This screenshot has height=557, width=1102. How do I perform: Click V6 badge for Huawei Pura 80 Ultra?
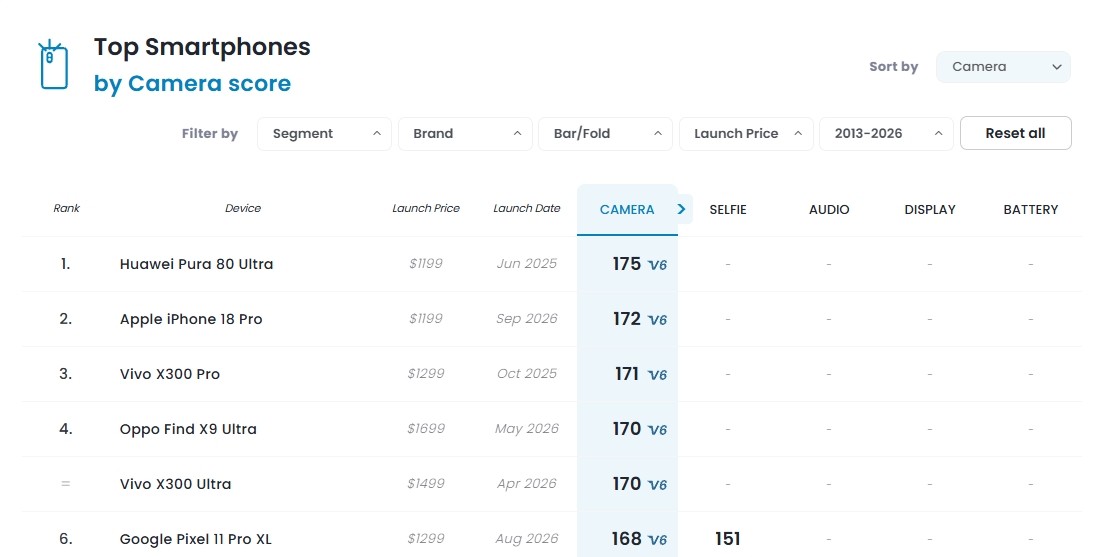coord(658,265)
